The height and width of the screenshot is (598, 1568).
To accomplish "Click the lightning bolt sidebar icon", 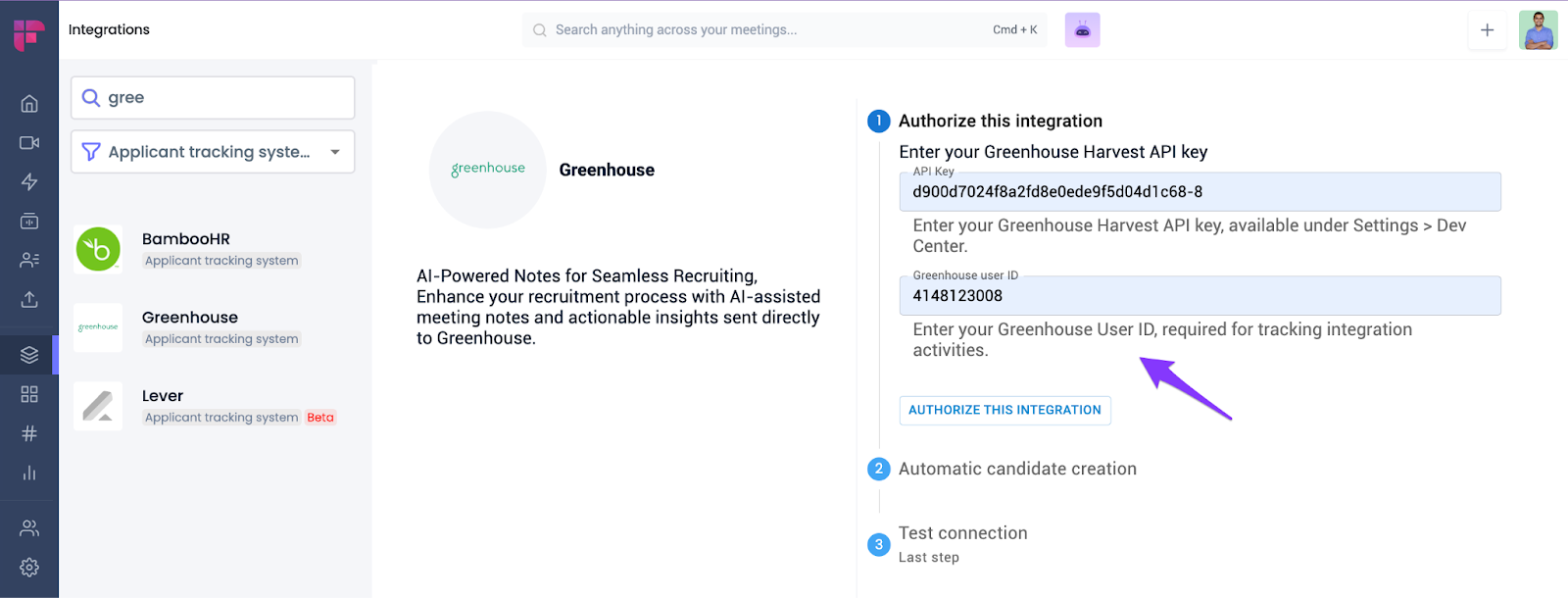I will (x=29, y=182).
